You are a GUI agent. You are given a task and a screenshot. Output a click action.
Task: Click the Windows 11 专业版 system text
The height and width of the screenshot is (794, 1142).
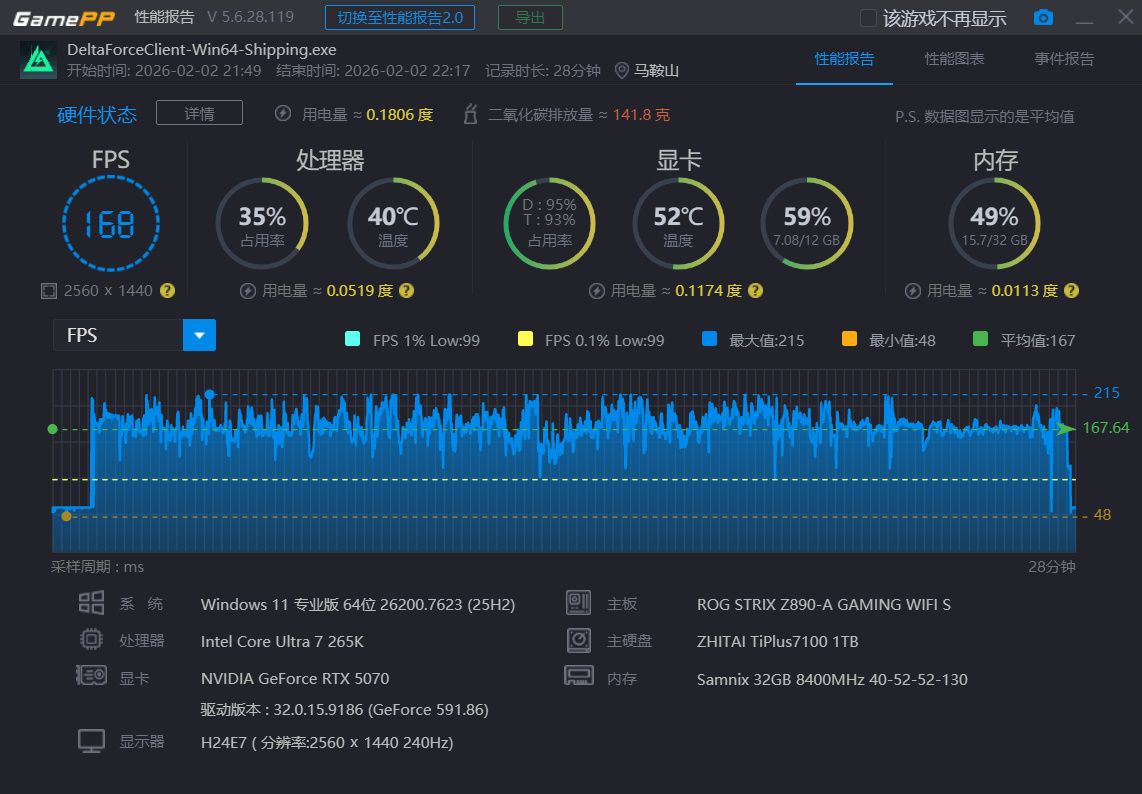coord(358,605)
